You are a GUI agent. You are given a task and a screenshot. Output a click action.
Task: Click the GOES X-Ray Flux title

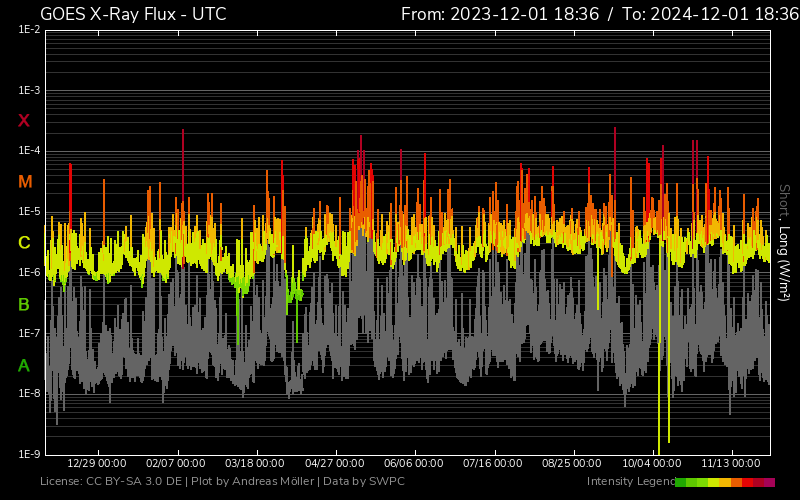(133, 14)
